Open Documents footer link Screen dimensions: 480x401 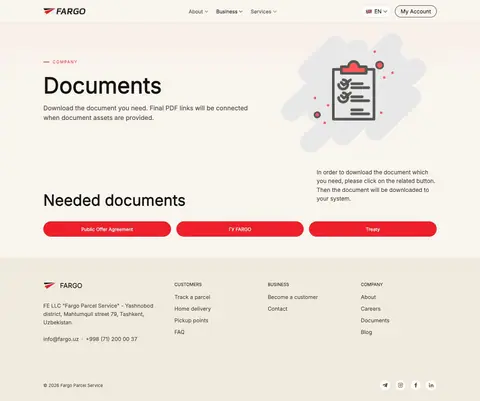[x=375, y=320]
